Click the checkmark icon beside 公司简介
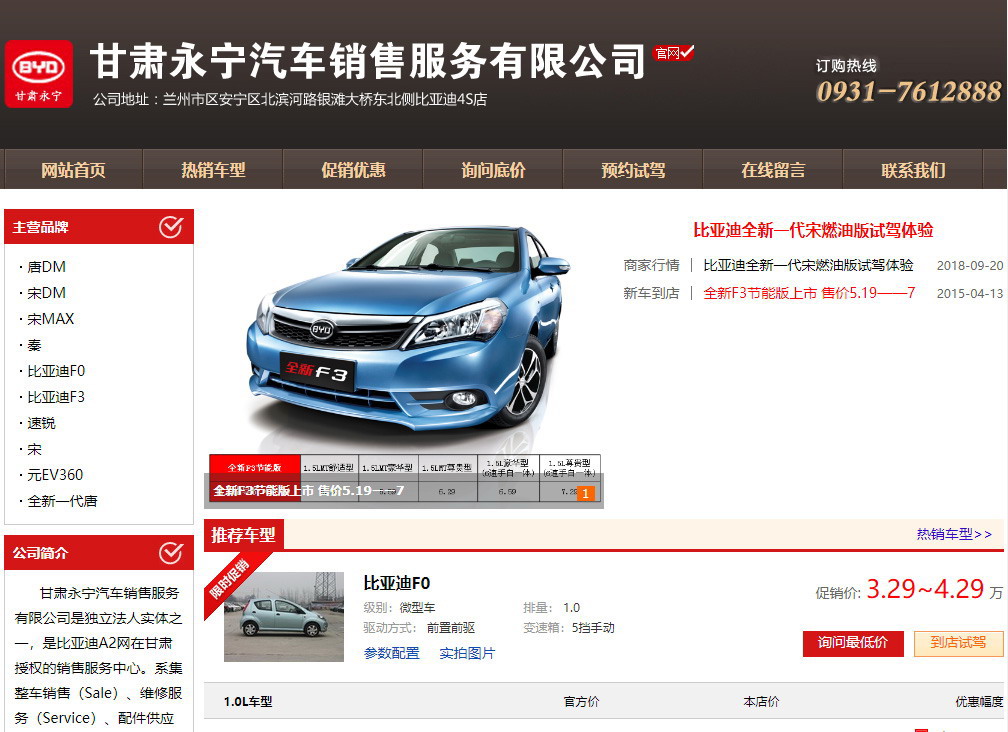This screenshot has width=1008, height=732. (171, 553)
